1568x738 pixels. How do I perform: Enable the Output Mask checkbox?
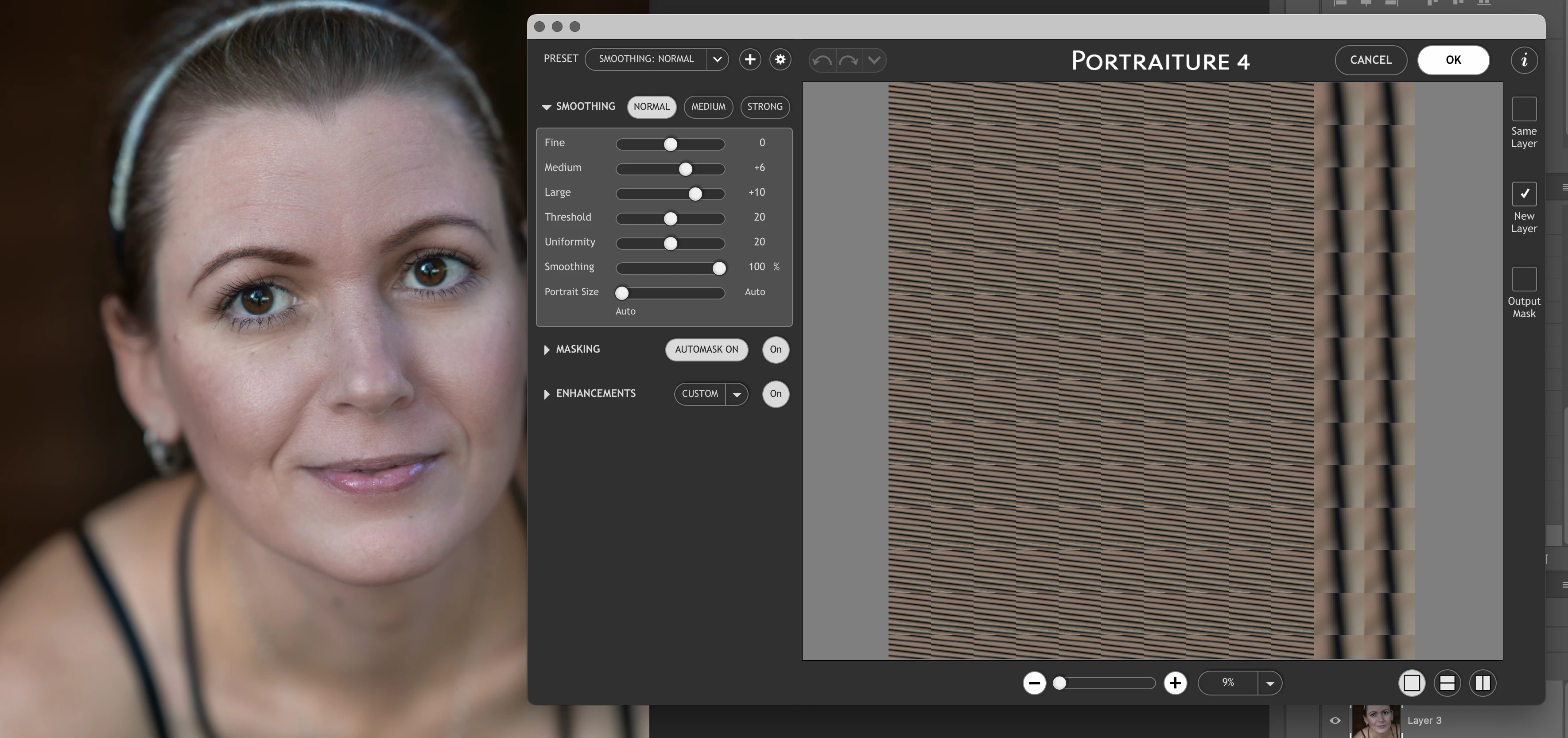click(x=1524, y=279)
